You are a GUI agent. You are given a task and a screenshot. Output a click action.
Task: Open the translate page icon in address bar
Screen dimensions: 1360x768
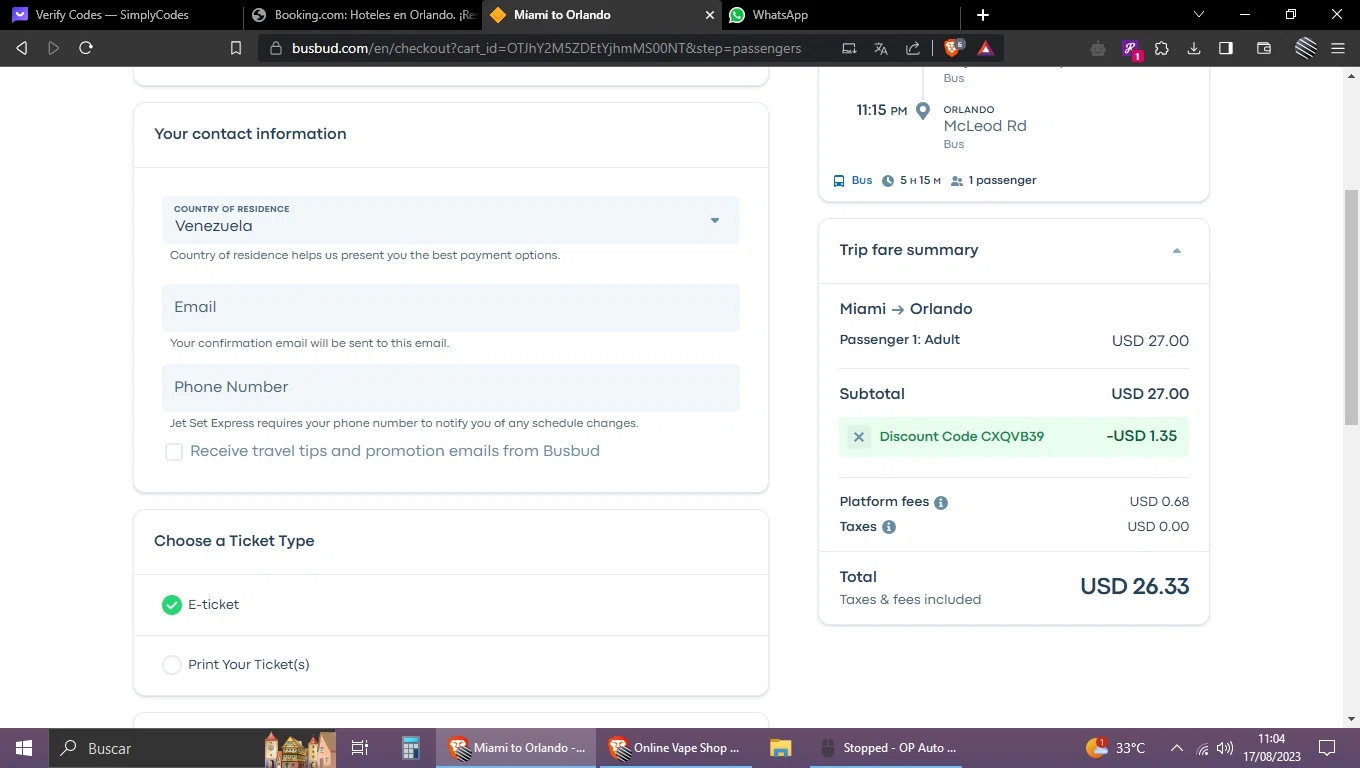tap(881, 48)
